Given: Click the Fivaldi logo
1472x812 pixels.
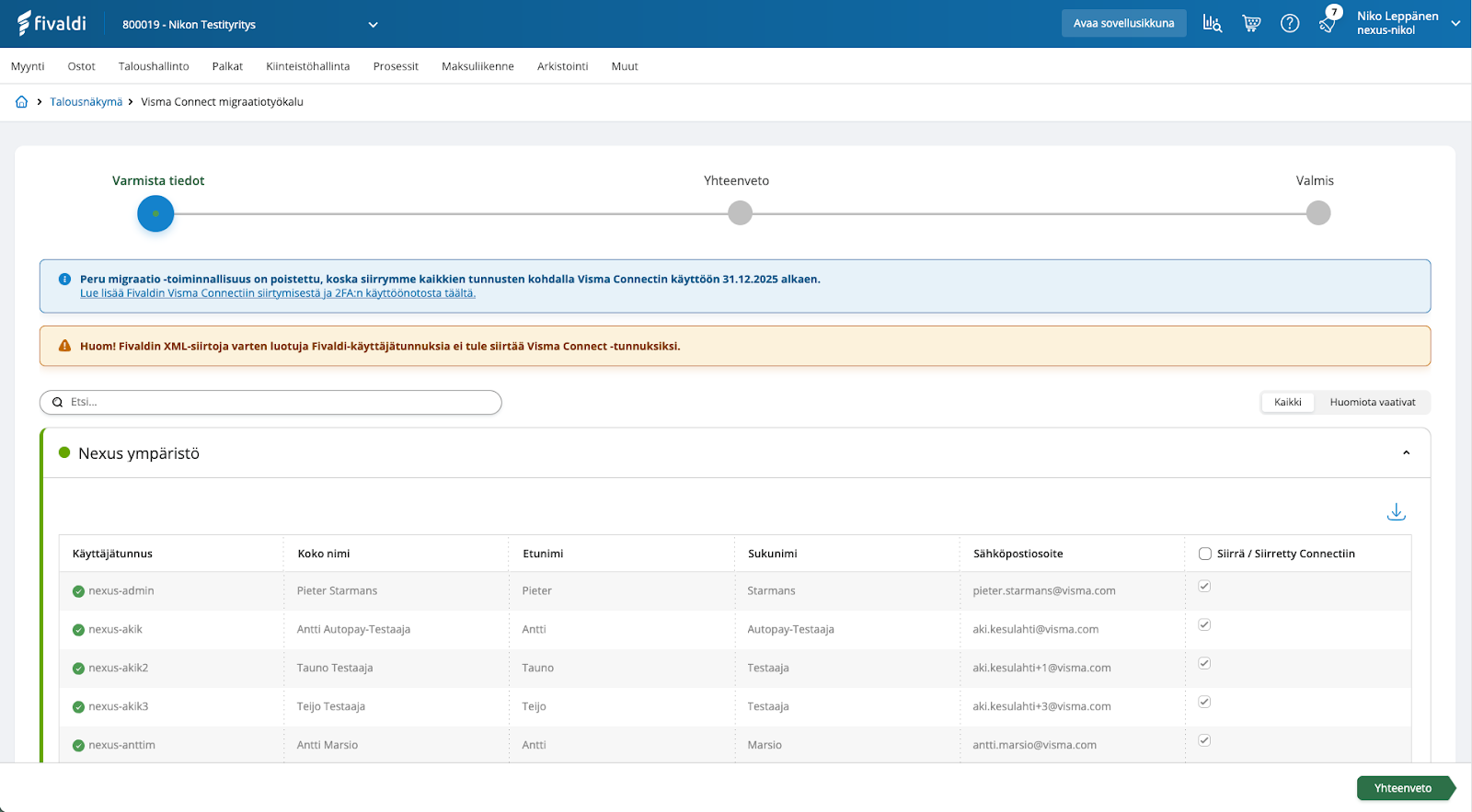Looking at the screenshot, I should 52,23.
